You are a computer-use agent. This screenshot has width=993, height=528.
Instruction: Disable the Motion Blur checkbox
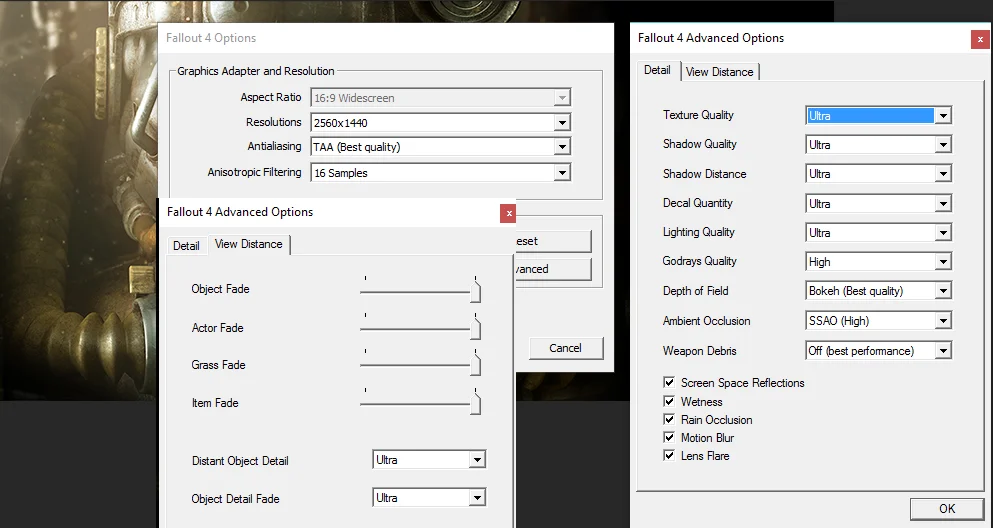pos(669,437)
